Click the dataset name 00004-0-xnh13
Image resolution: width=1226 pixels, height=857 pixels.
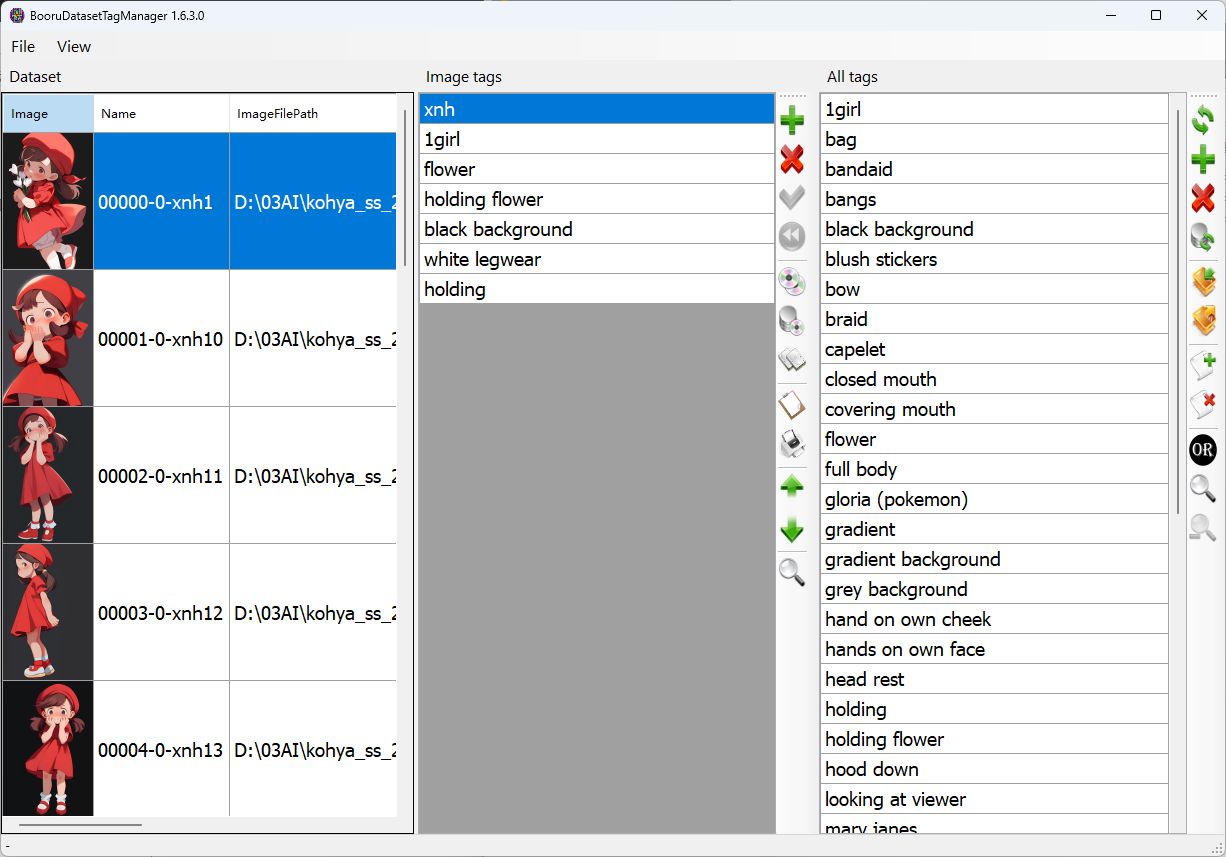click(161, 750)
